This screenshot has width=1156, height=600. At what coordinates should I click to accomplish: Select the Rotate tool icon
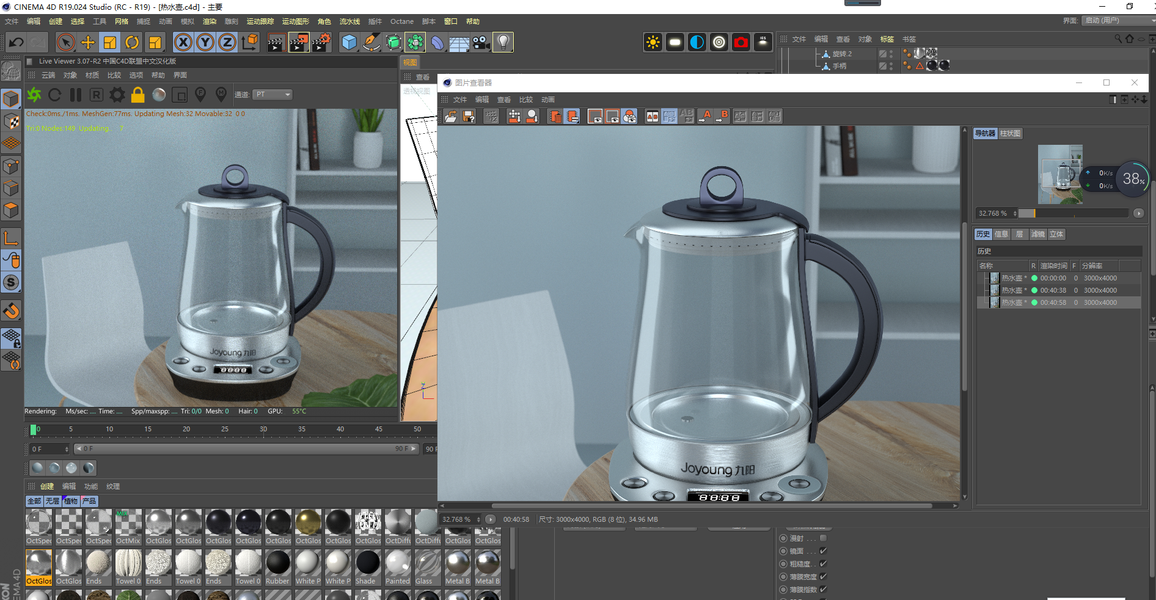[x=132, y=42]
